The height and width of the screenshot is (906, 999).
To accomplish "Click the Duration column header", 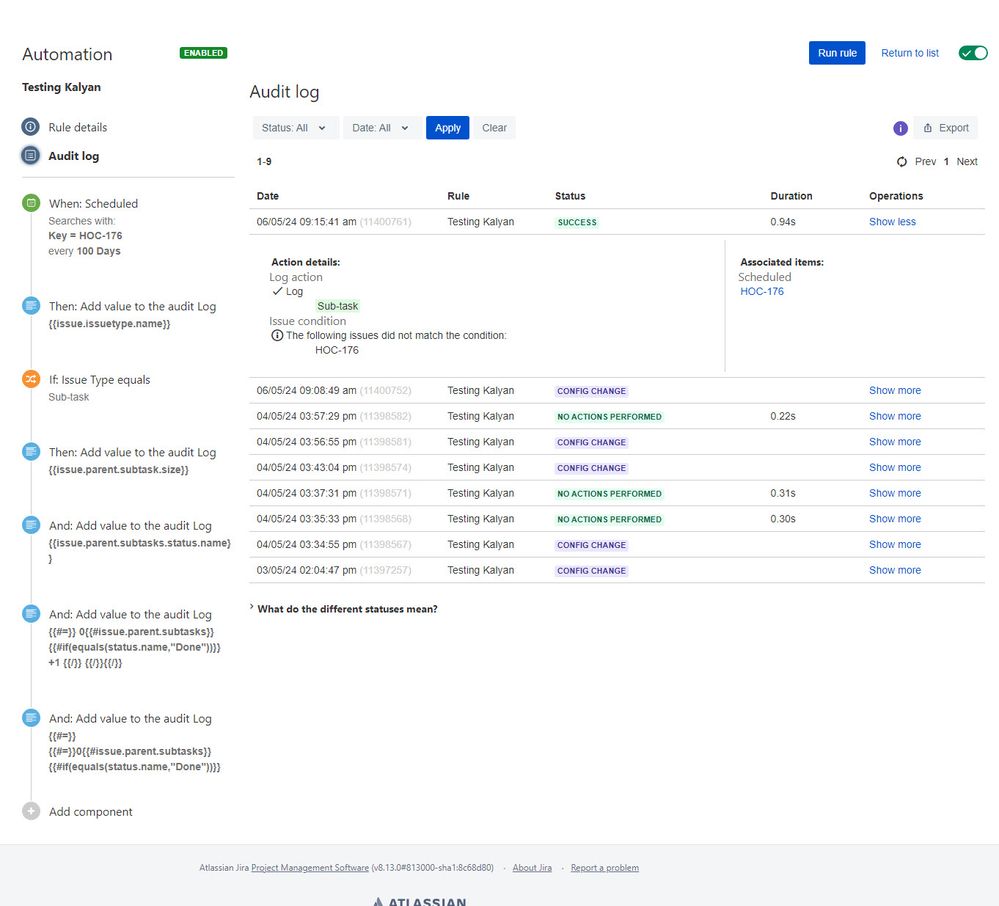I will (x=791, y=196).
